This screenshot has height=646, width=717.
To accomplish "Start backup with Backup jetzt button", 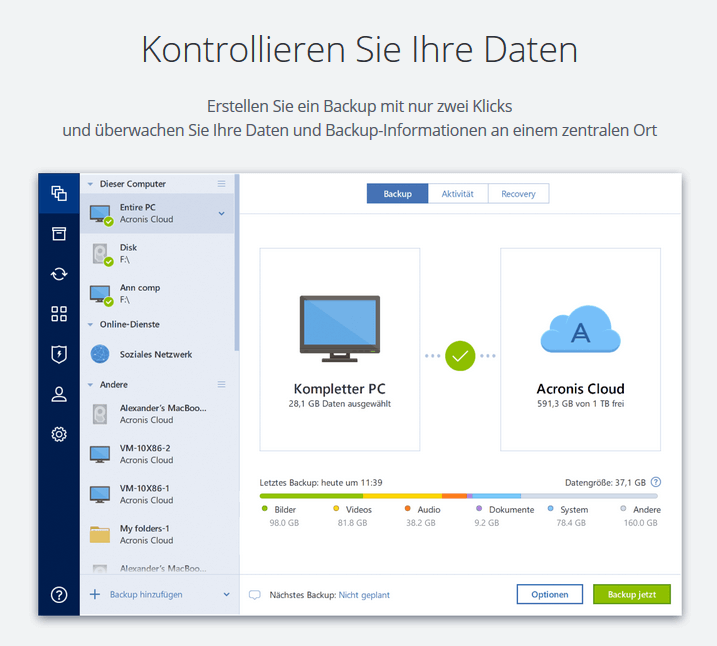I will [x=632, y=594].
